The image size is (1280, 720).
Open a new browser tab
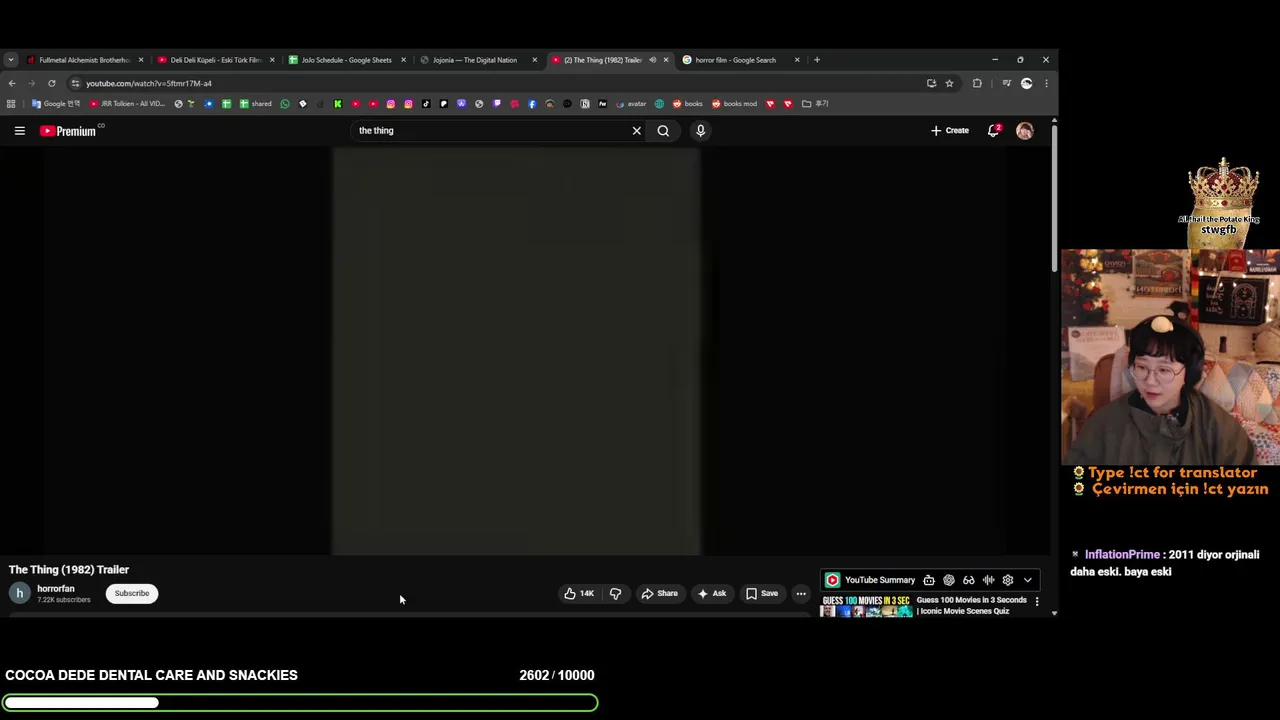click(817, 60)
